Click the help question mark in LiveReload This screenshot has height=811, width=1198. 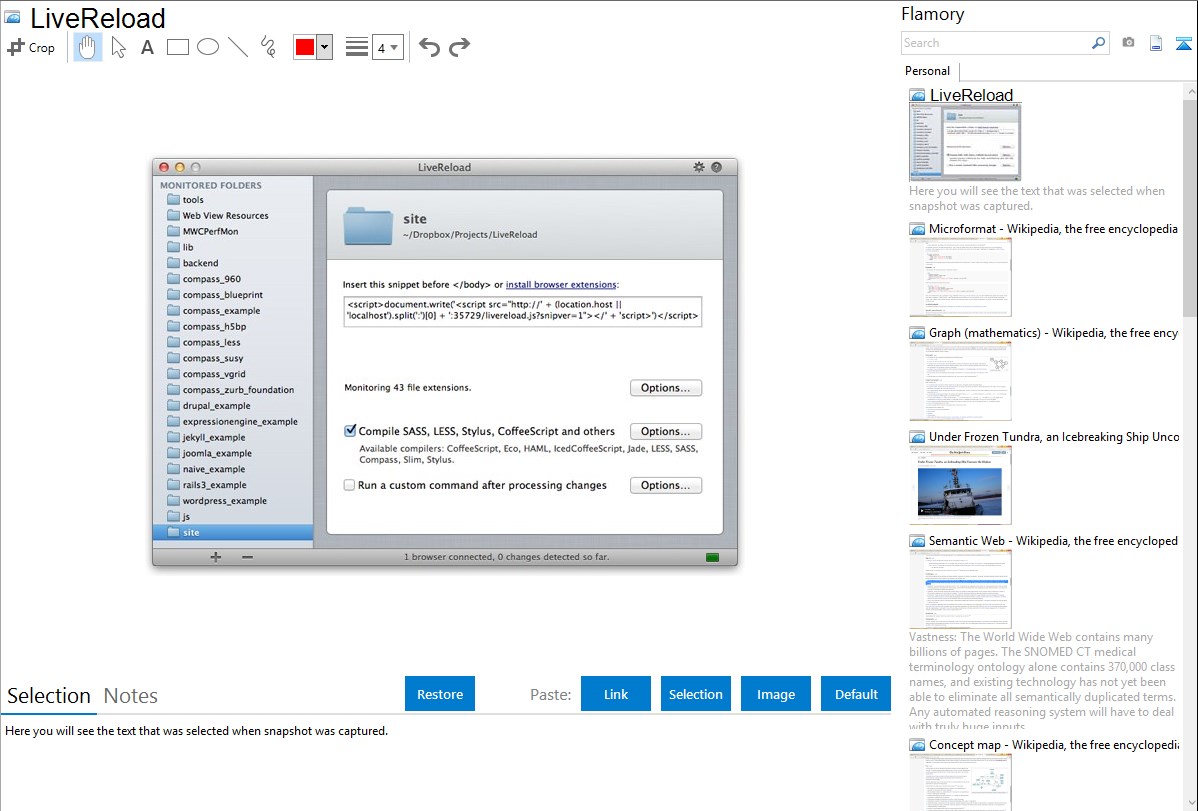point(717,167)
